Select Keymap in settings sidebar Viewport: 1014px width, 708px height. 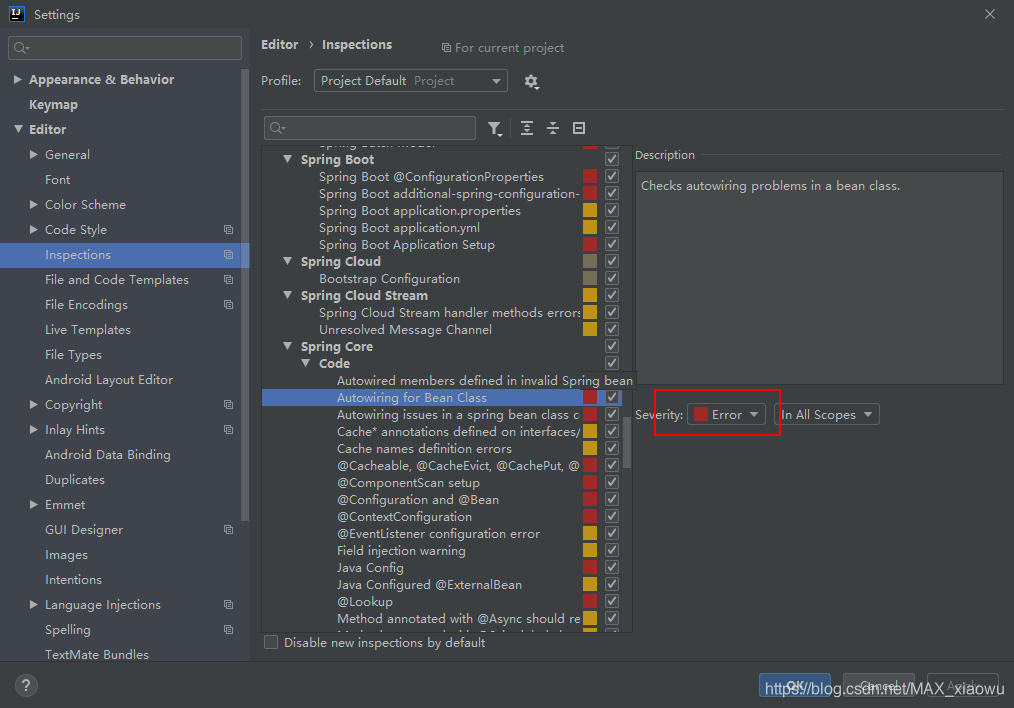click(53, 105)
